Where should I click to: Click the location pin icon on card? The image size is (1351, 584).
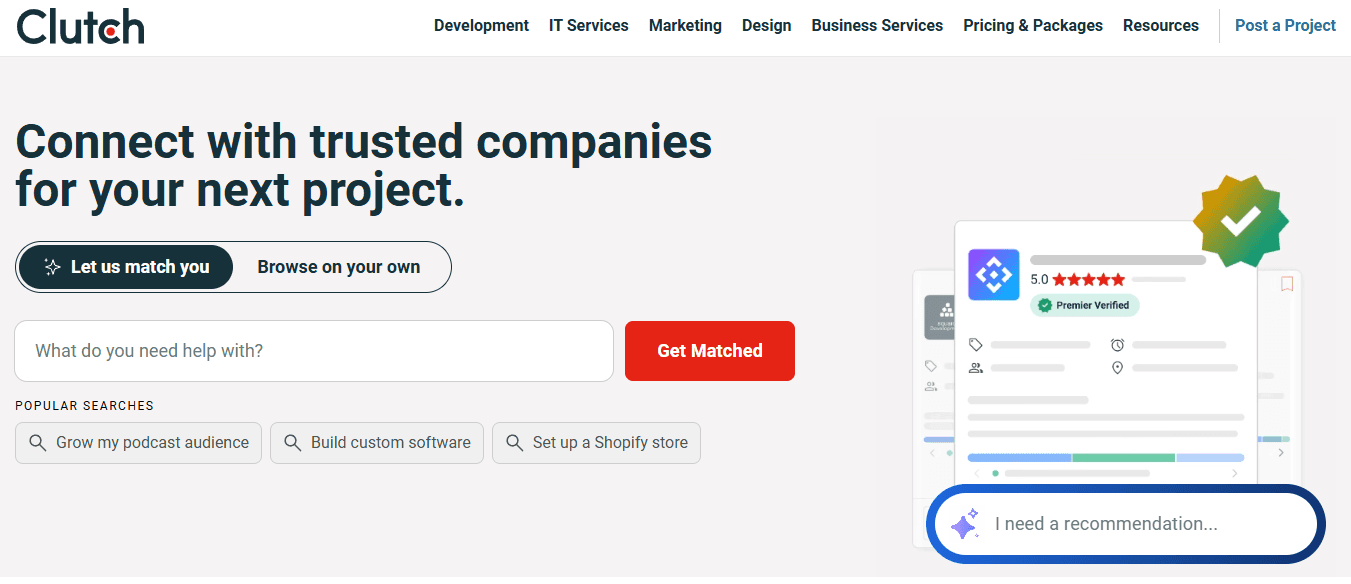pyautogui.click(x=1117, y=368)
